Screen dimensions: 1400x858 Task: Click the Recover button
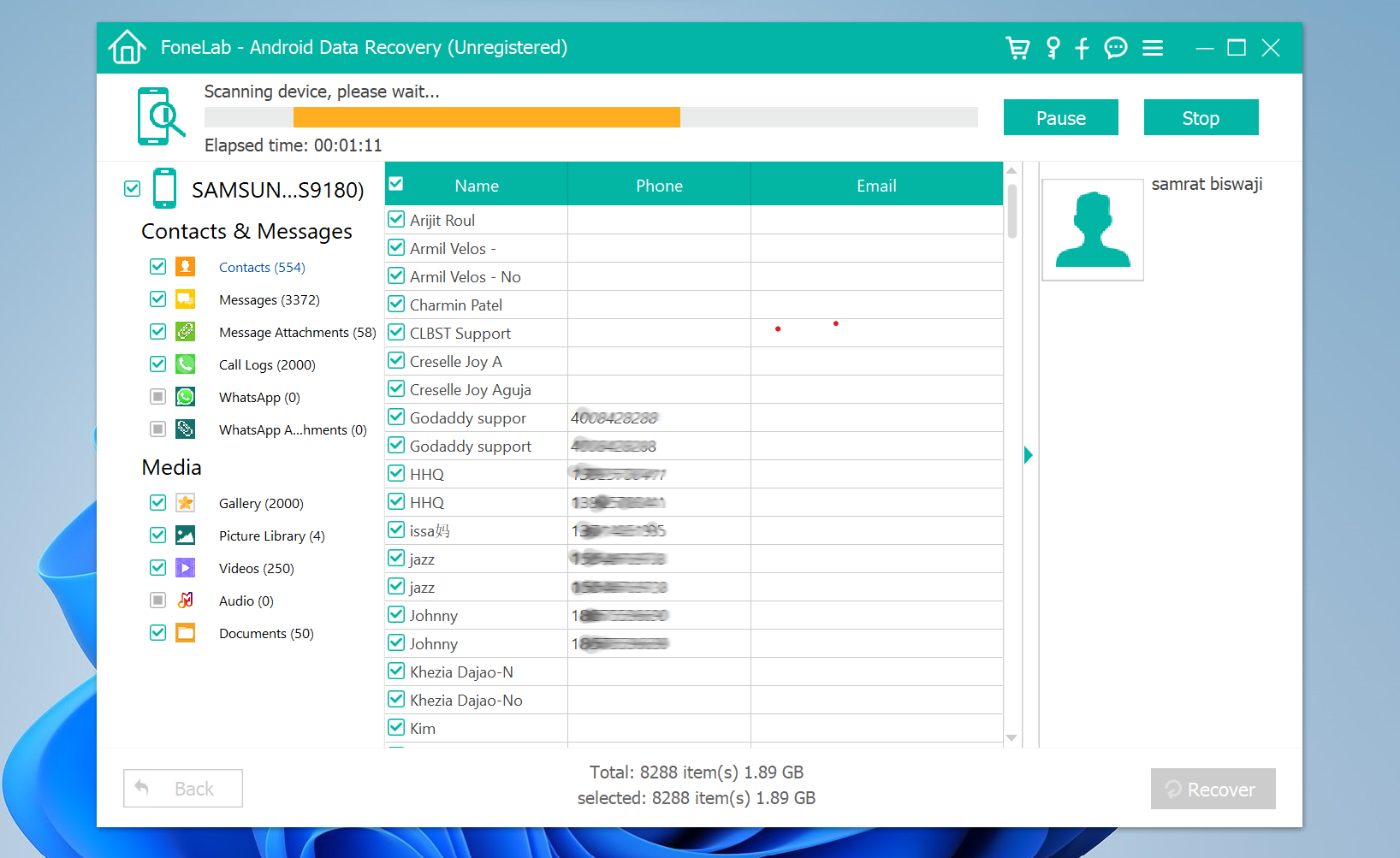pos(1213,789)
